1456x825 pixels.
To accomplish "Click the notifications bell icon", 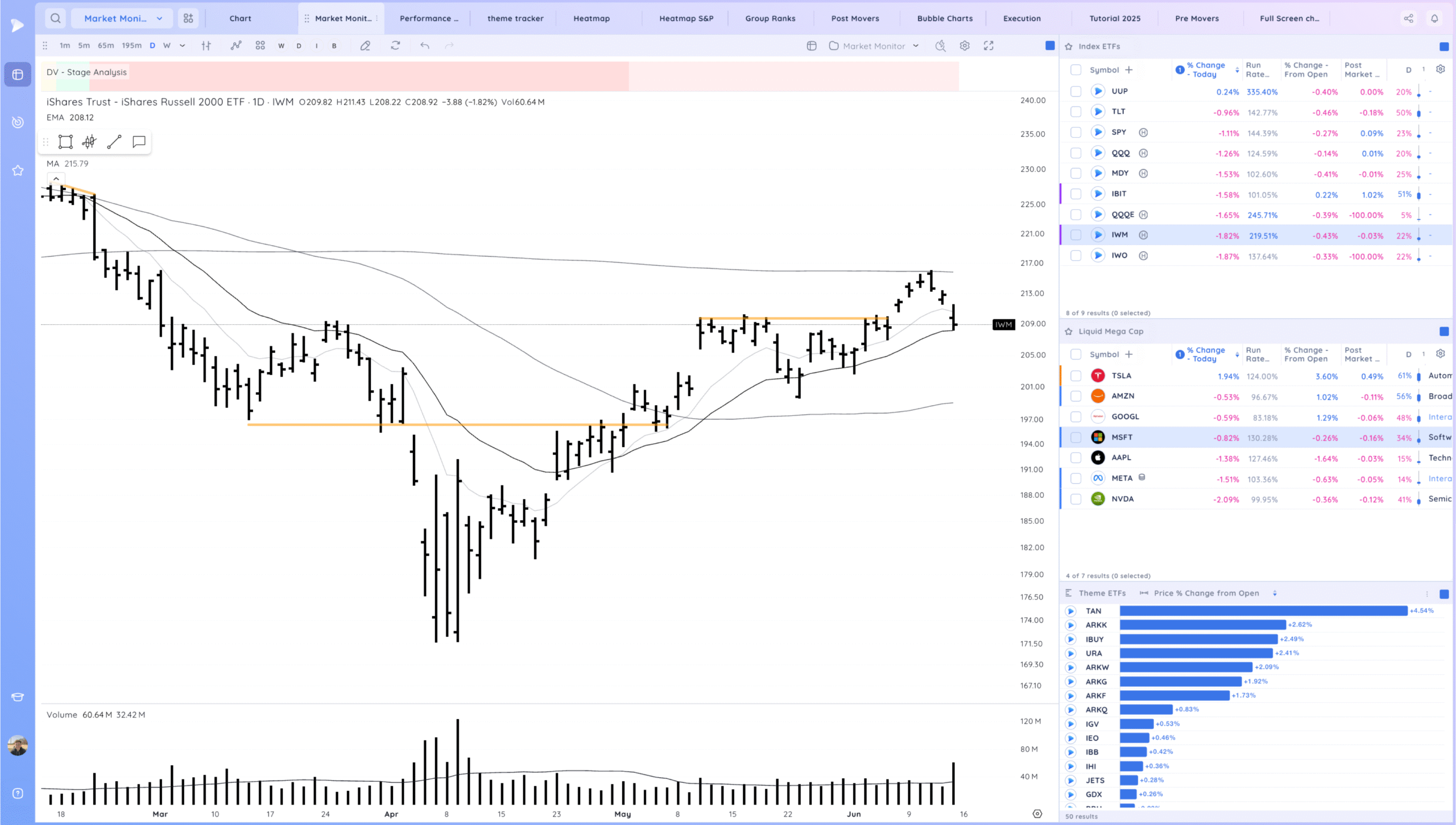I will tap(1434, 18).
